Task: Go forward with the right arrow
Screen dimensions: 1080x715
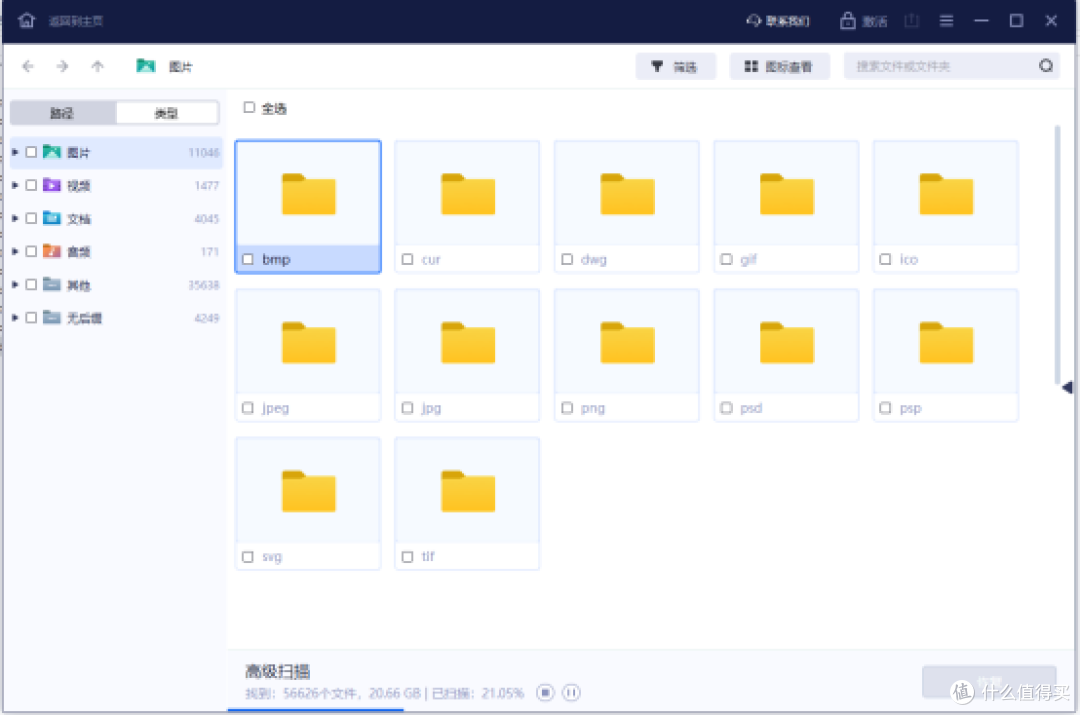Action: tap(63, 66)
